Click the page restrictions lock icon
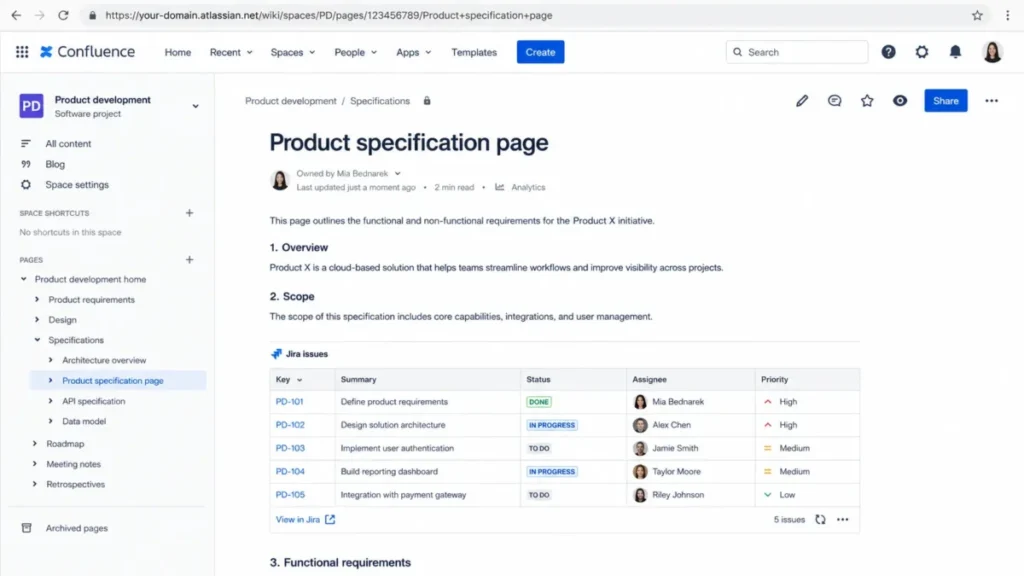Image resolution: width=1024 pixels, height=576 pixels. point(426,101)
